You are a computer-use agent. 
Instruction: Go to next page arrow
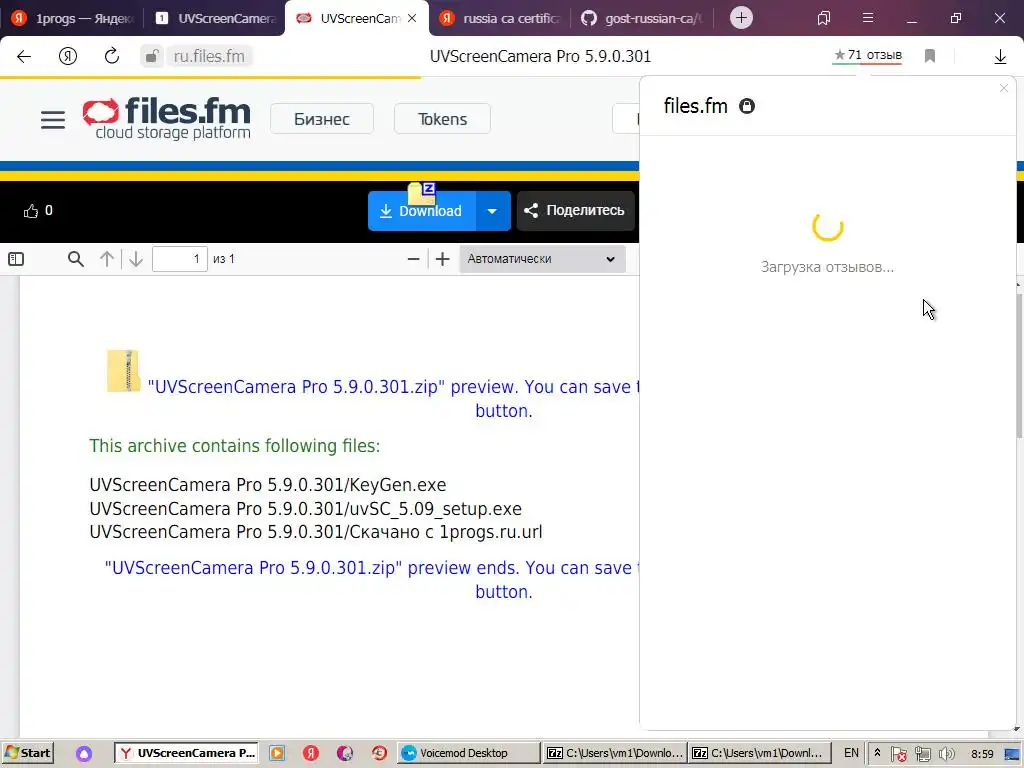[x=136, y=259]
